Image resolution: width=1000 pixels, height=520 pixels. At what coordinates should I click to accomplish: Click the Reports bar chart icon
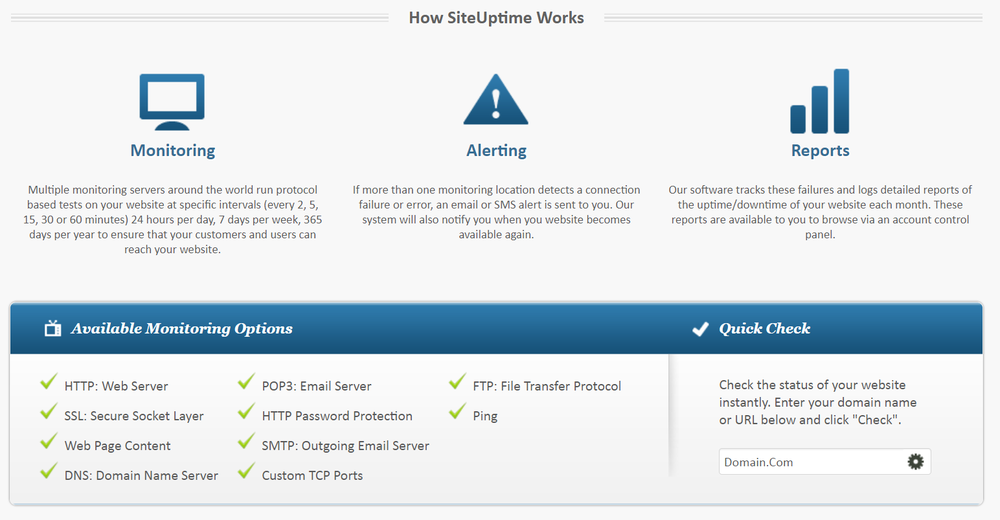pos(820,101)
